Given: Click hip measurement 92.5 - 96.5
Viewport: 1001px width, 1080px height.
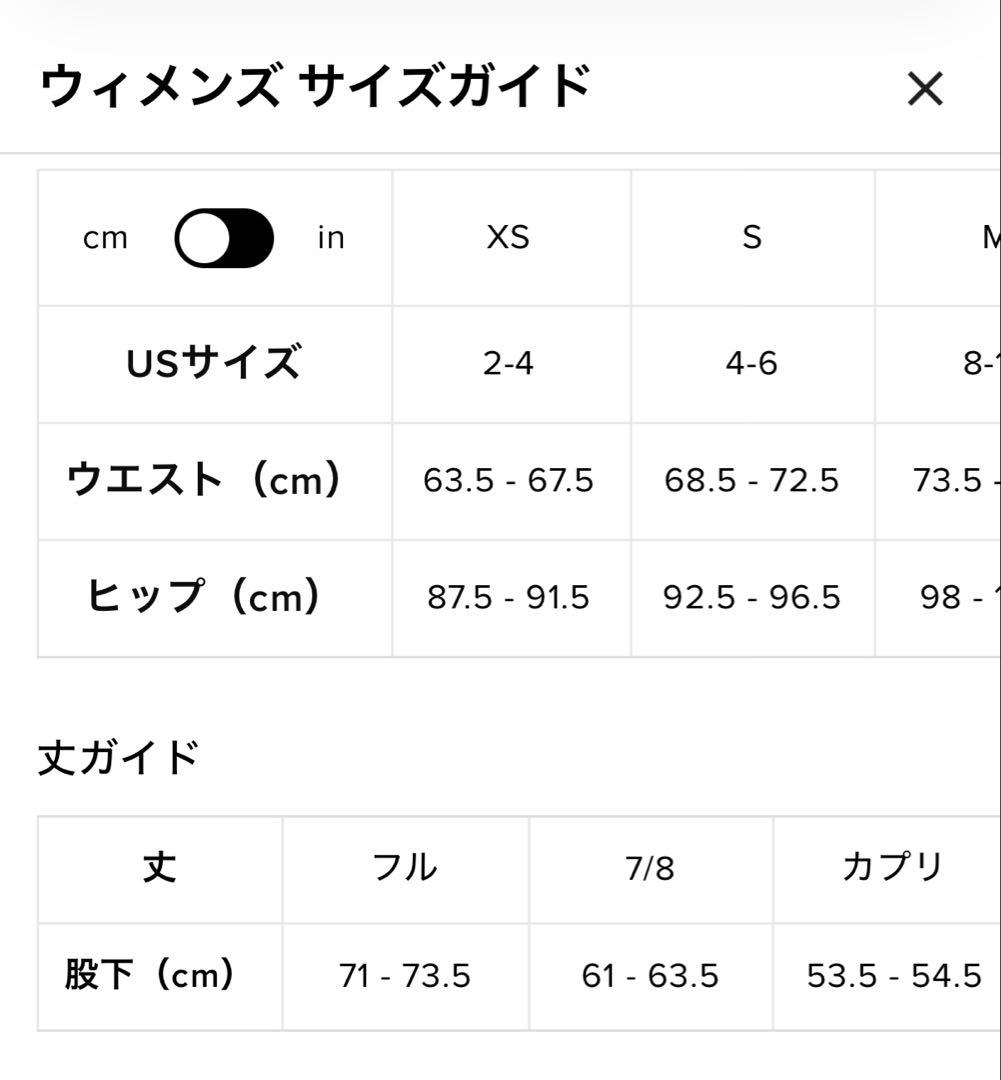Looking at the screenshot, I should (752, 598).
